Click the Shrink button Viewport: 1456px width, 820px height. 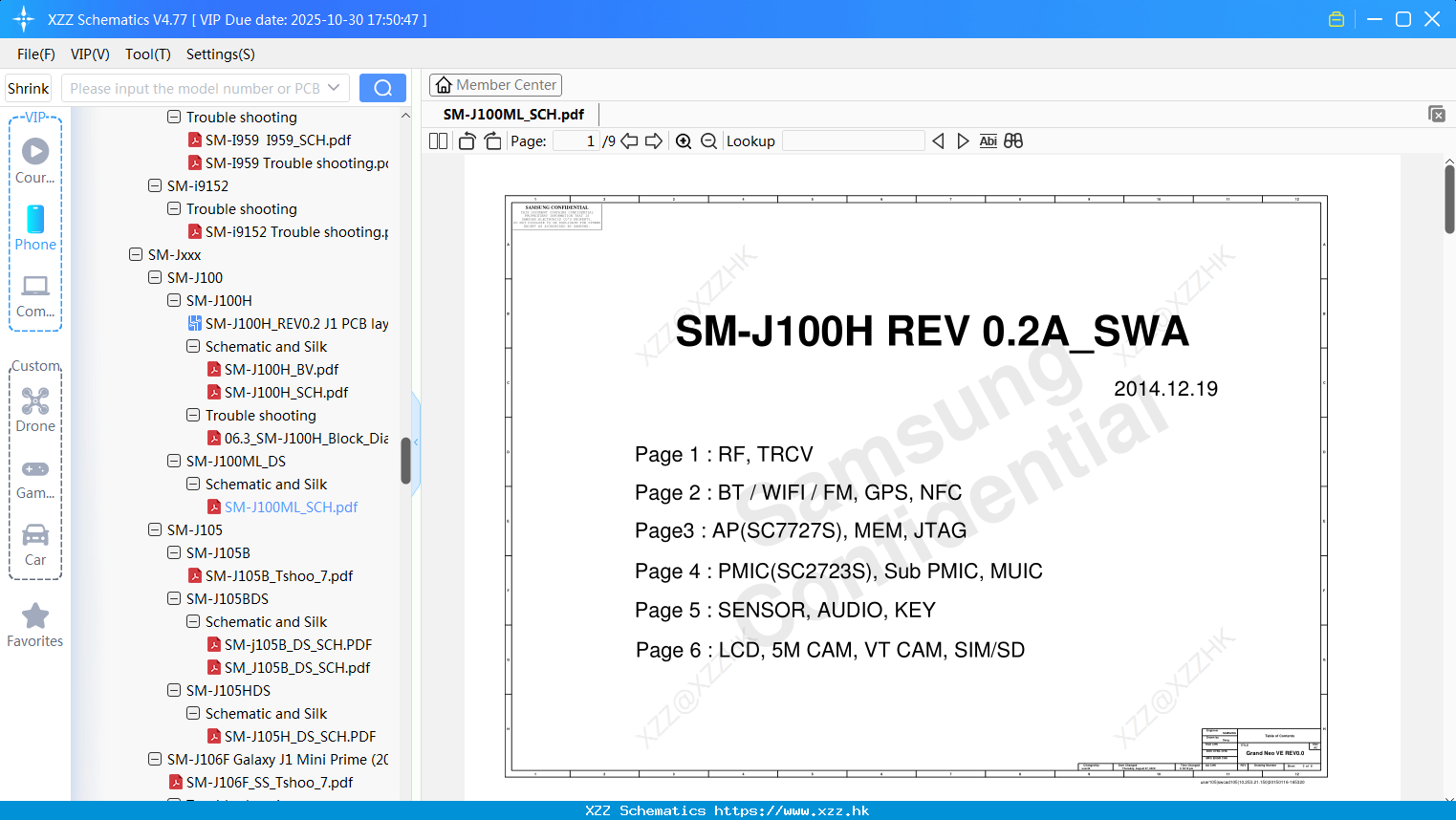click(28, 88)
